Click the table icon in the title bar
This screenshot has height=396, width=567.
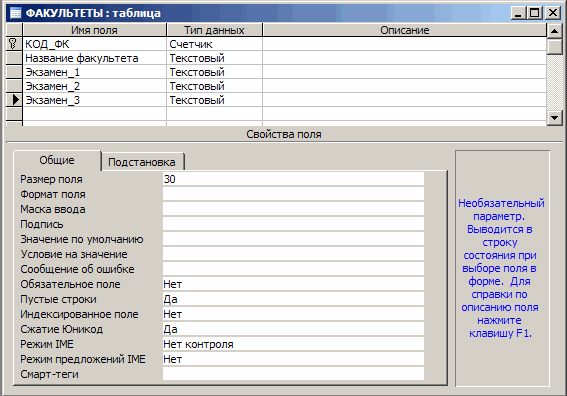pos(16,13)
